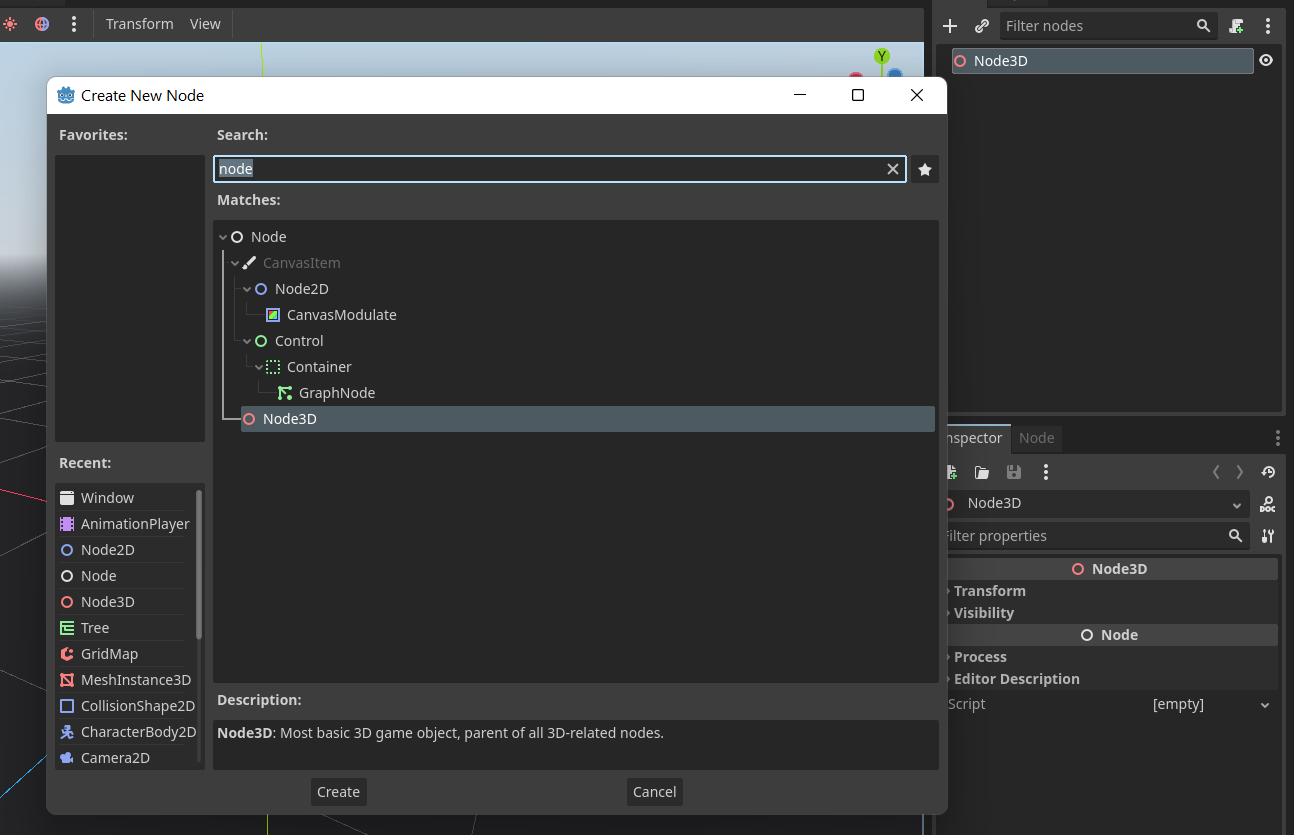Open the add child node plus icon
1294x835 pixels.
point(948,26)
